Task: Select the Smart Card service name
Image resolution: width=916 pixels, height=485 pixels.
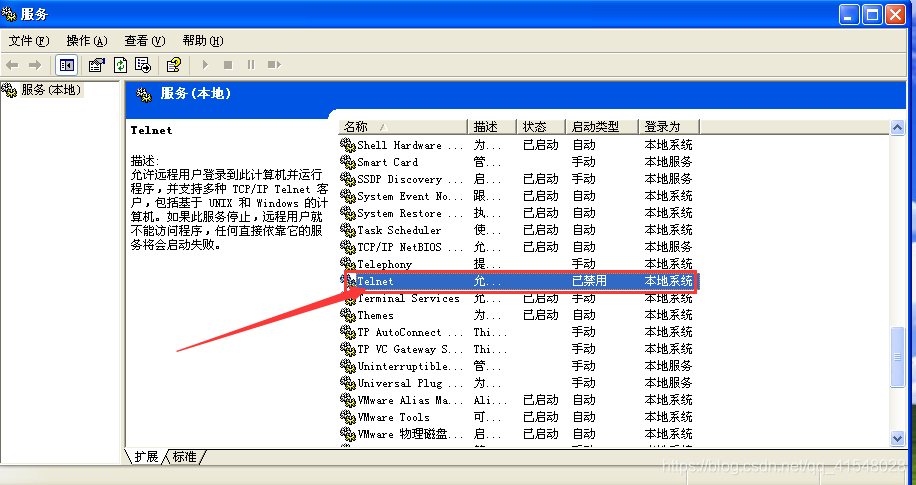Action: coord(387,162)
